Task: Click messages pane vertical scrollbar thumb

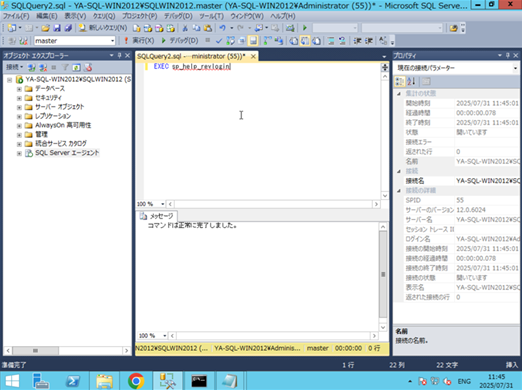Action: pos(383,274)
